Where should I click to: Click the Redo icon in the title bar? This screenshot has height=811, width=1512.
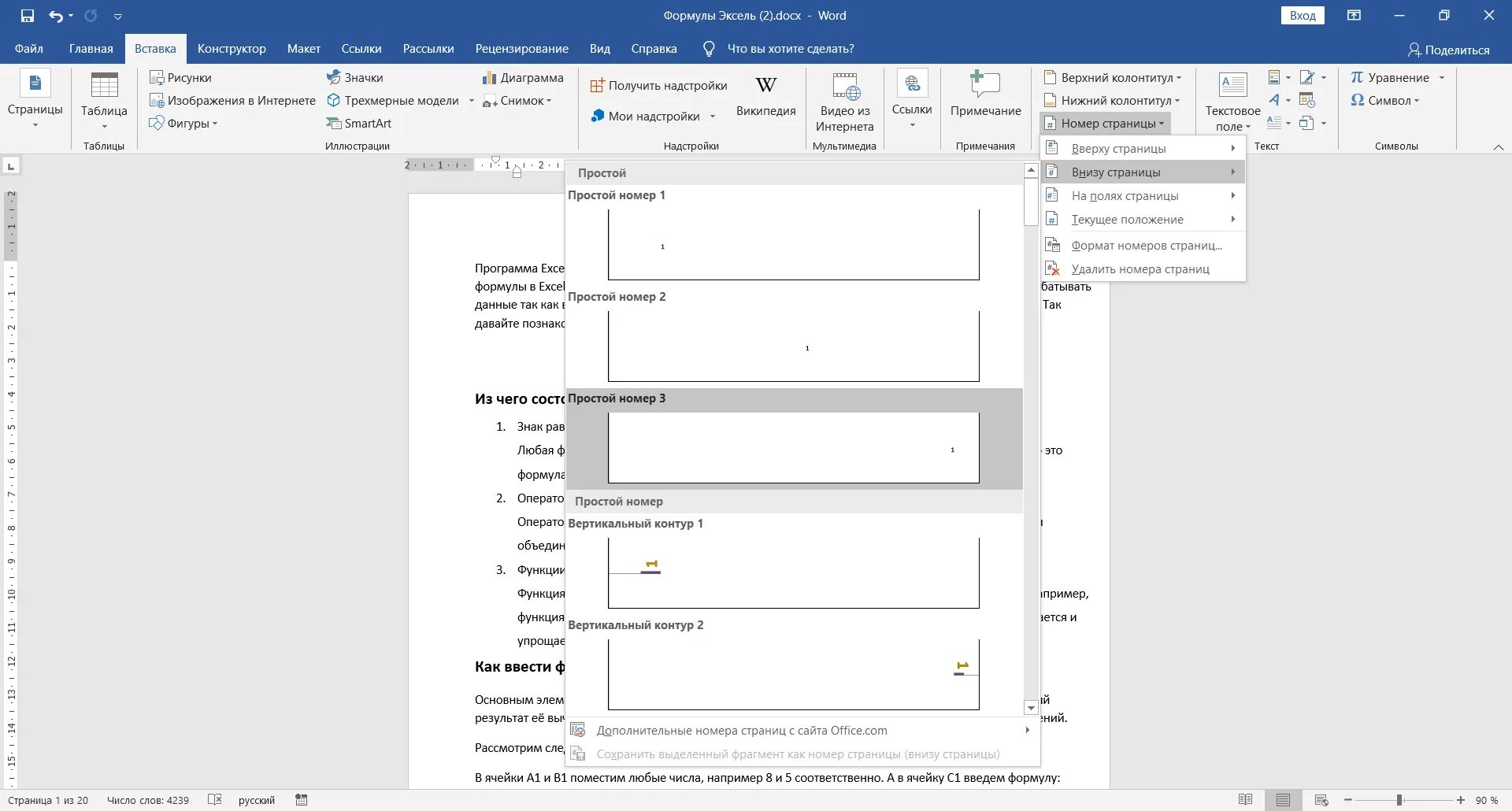pos(91,16)
